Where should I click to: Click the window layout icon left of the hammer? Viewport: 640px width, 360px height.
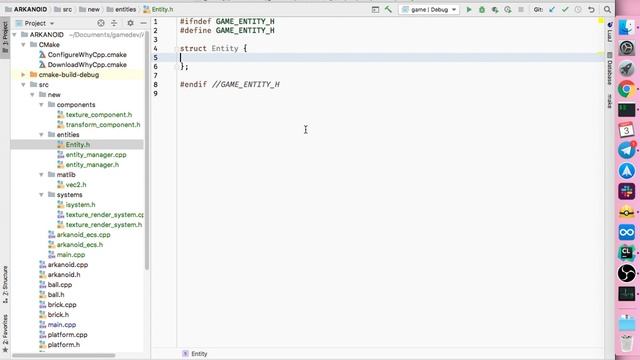point(376,9)
